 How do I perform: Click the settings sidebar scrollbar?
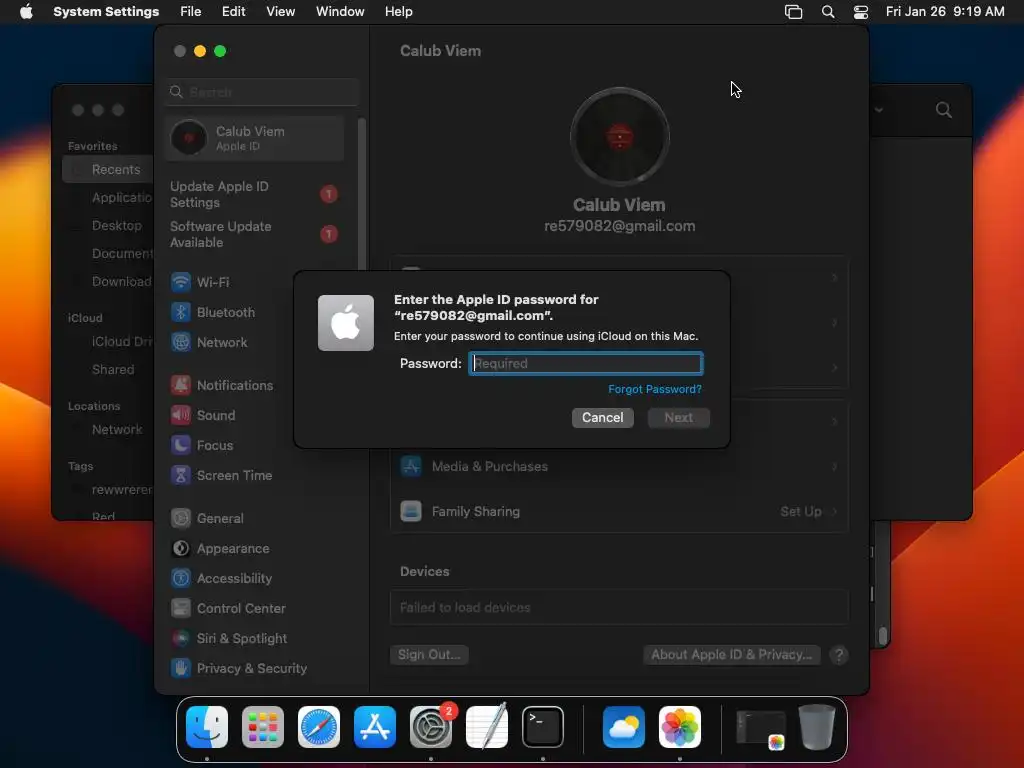(x=361, y=194)
